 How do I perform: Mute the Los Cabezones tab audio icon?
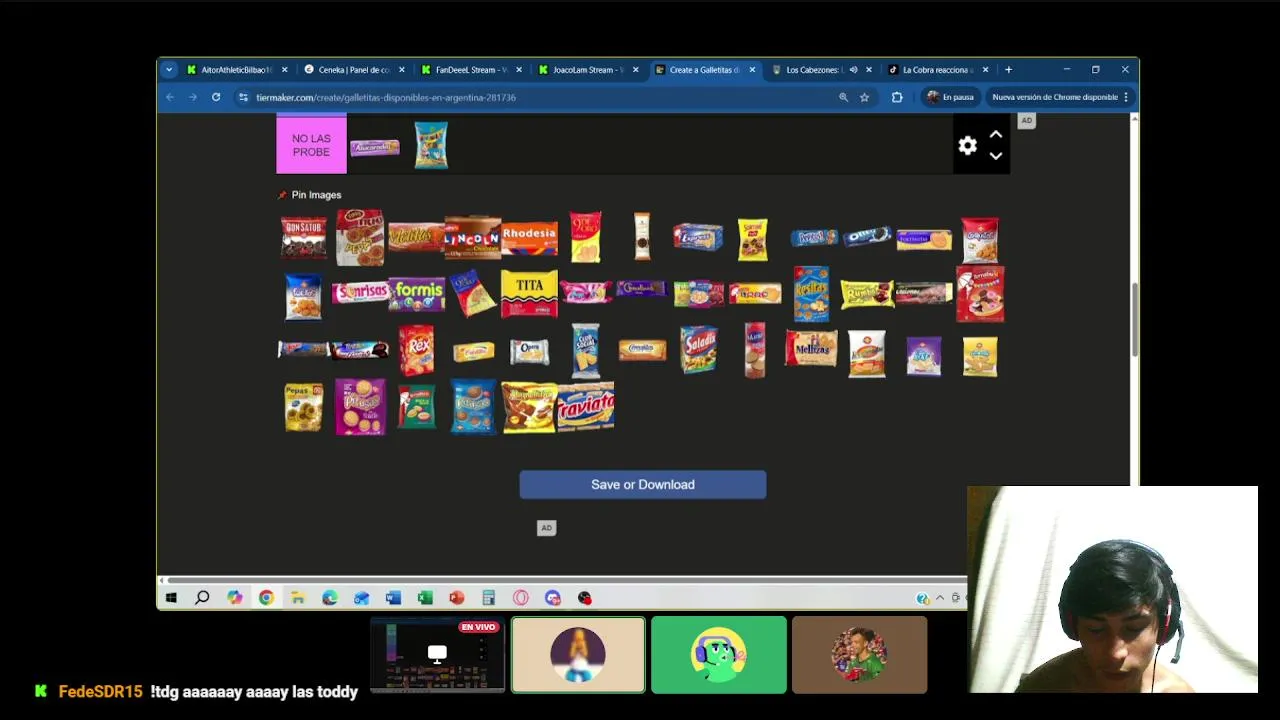(853, 70)
